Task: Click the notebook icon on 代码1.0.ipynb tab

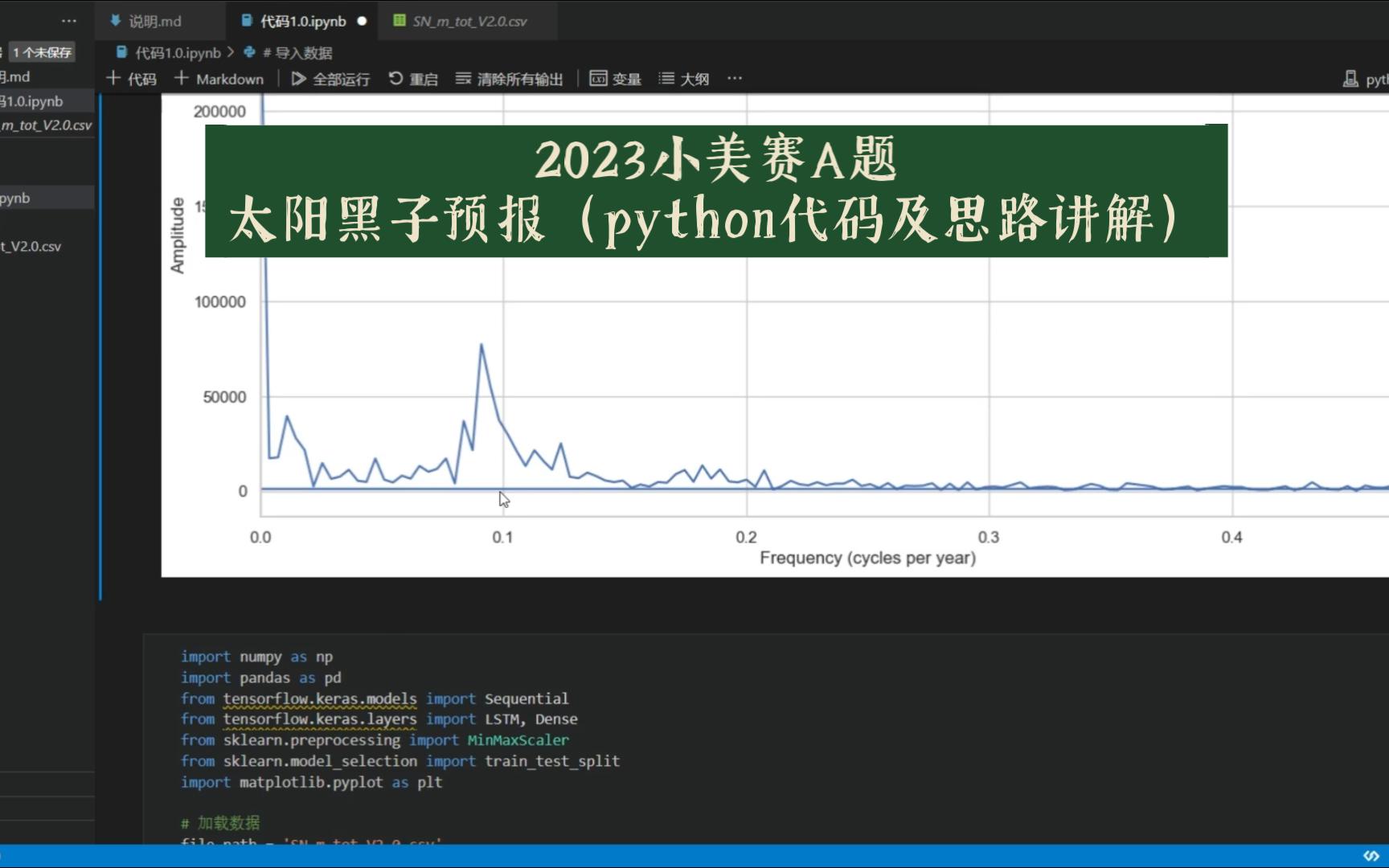Action: point(247,21)
